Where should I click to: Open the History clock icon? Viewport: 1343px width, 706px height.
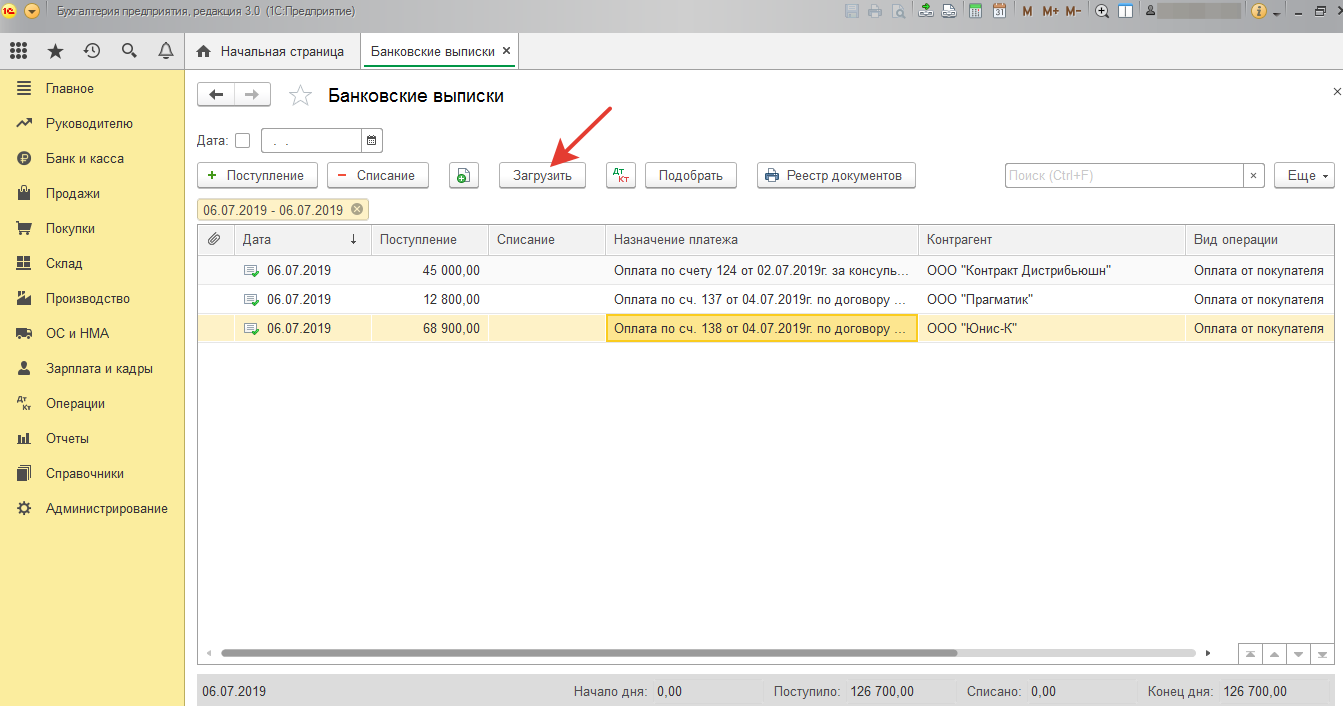pos(92,51)
